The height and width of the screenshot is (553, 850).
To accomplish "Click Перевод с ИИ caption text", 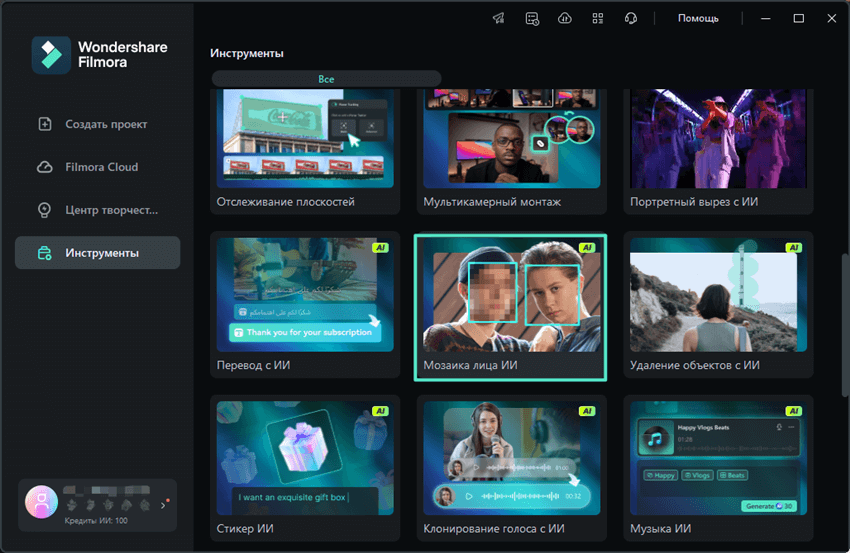I will coord(253,365).
